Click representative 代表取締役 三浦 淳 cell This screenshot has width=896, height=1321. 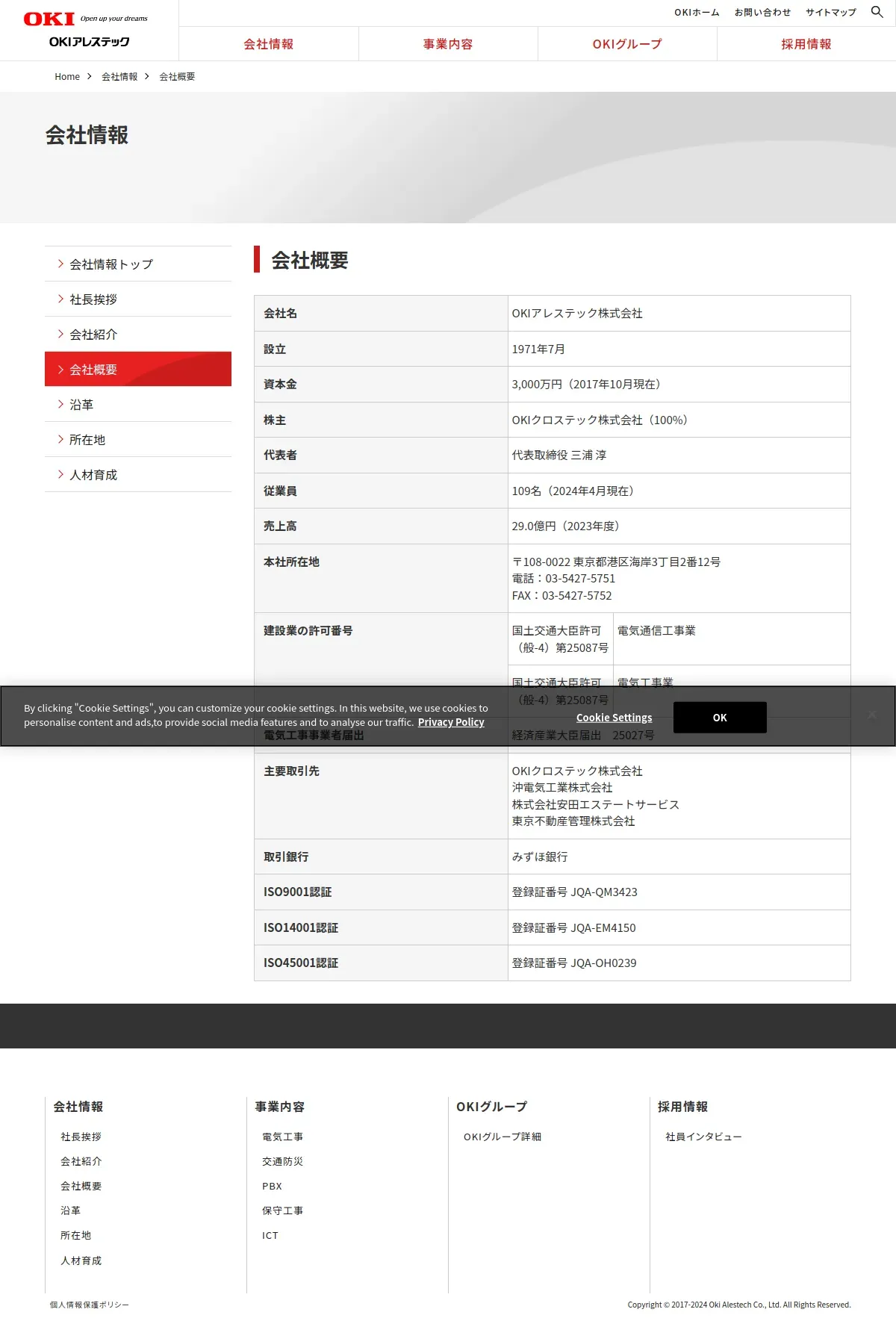[679, 455]
